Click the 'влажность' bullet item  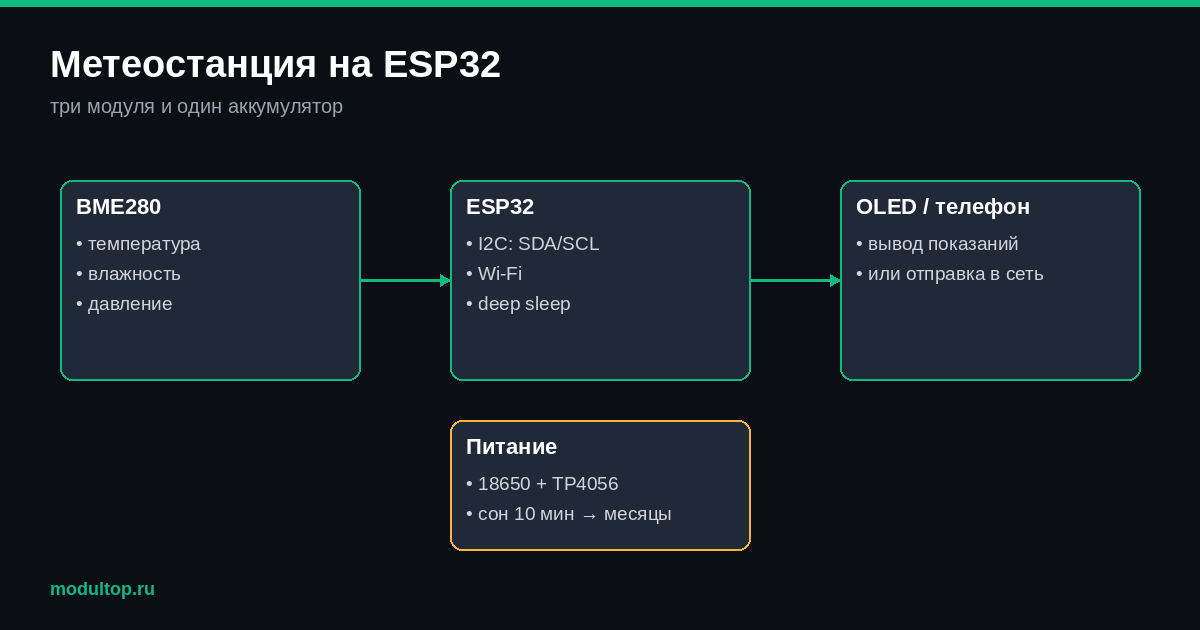click(x=128, y=274)
